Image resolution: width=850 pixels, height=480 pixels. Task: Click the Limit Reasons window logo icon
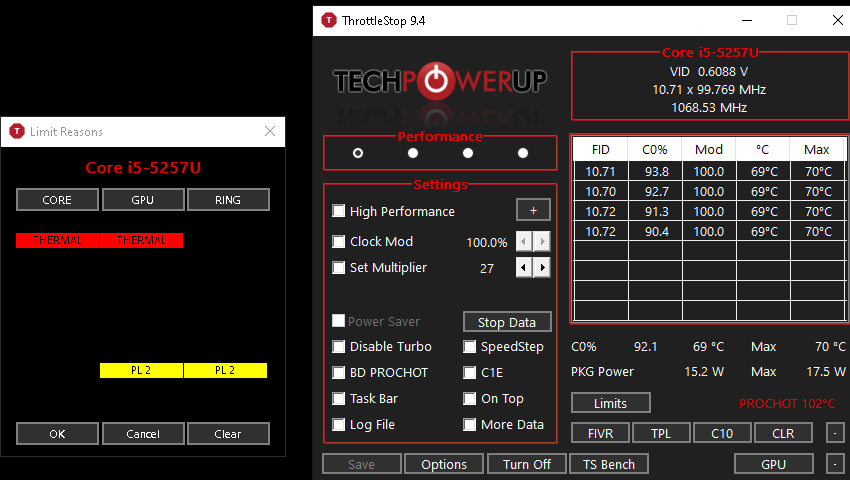coord(17,131)
